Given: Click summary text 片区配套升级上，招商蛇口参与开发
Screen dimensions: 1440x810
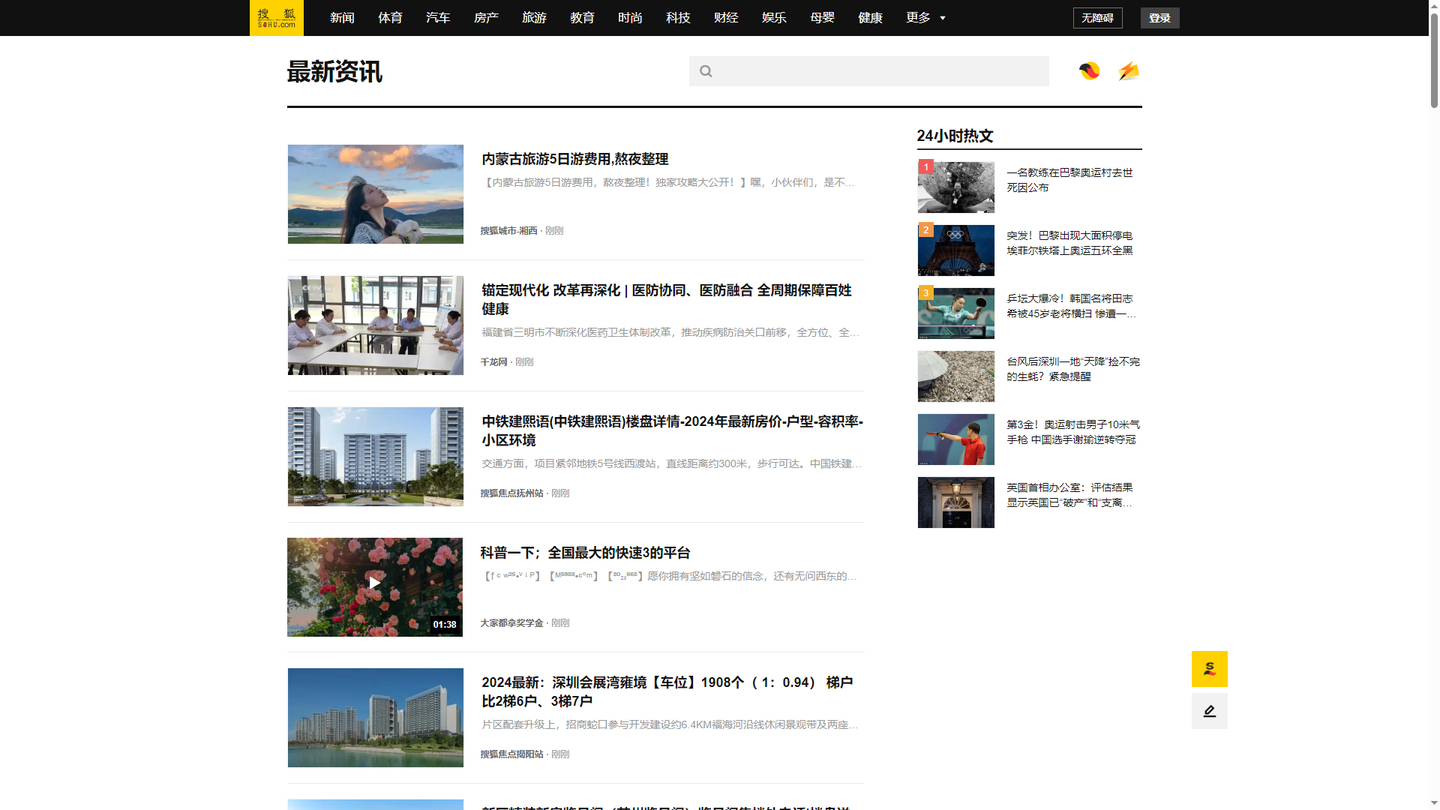Looking at the screenshot, I should pos(670,725).
